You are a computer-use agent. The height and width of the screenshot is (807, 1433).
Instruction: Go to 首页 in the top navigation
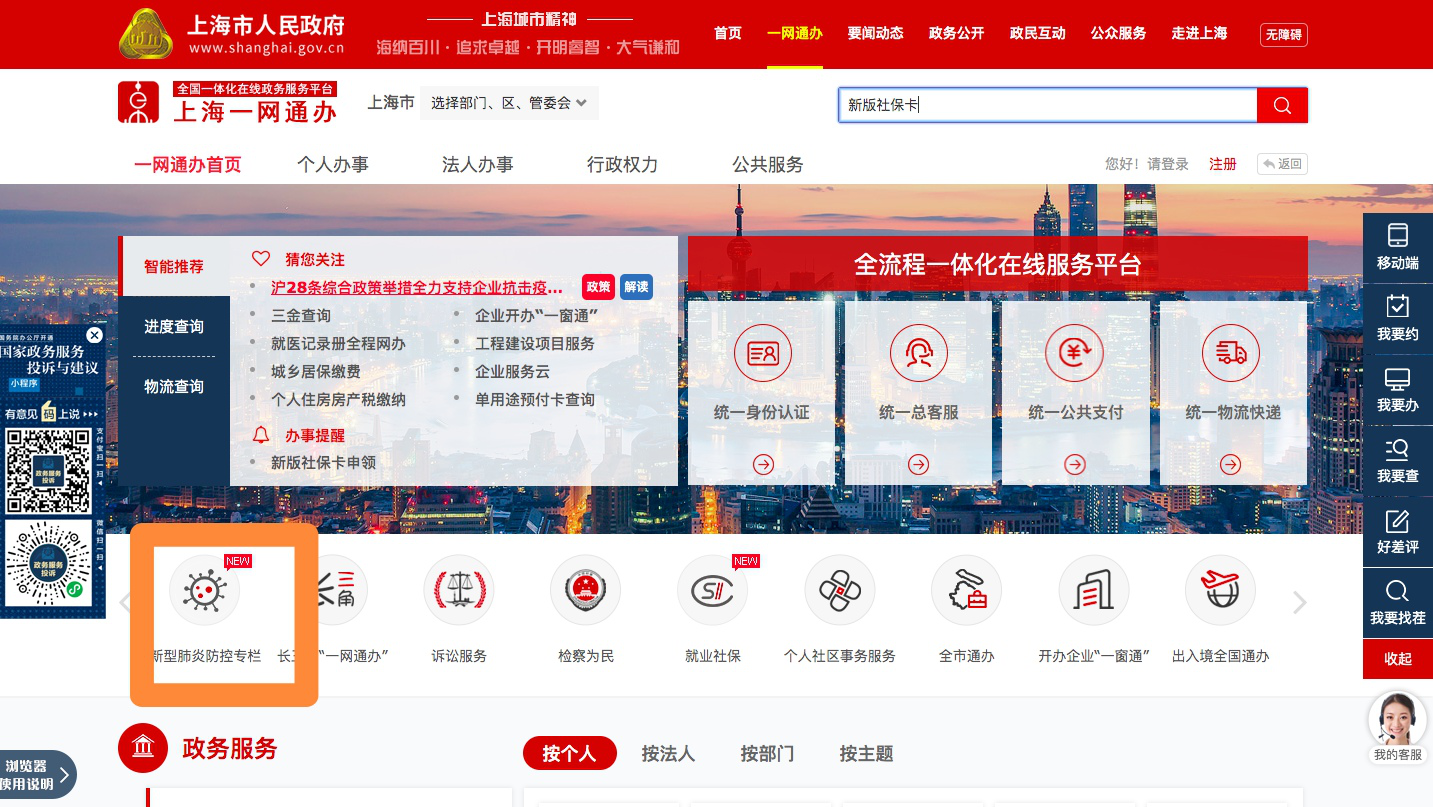tap(728, 33)
